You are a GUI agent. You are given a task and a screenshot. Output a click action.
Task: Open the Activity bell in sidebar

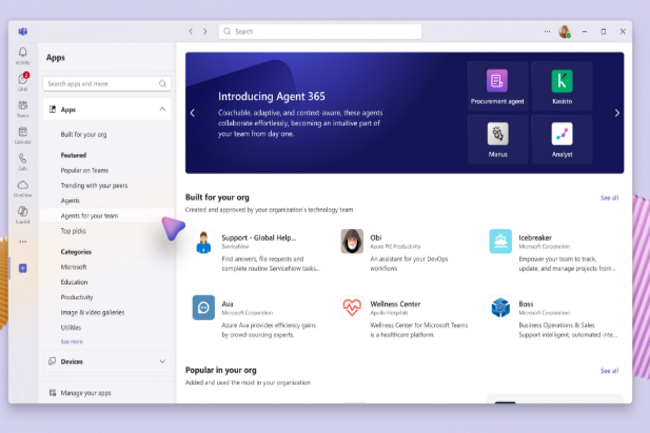(22, 53)
